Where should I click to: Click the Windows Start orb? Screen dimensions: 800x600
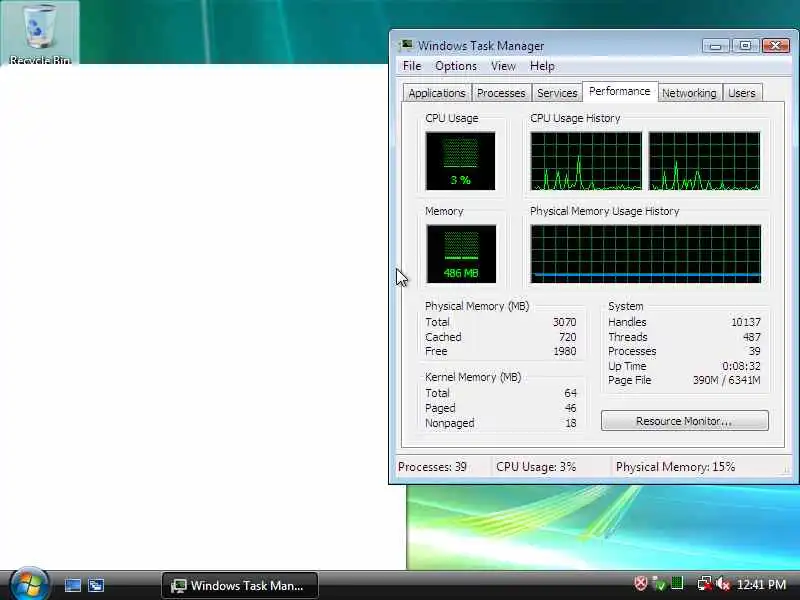[29, 585]
